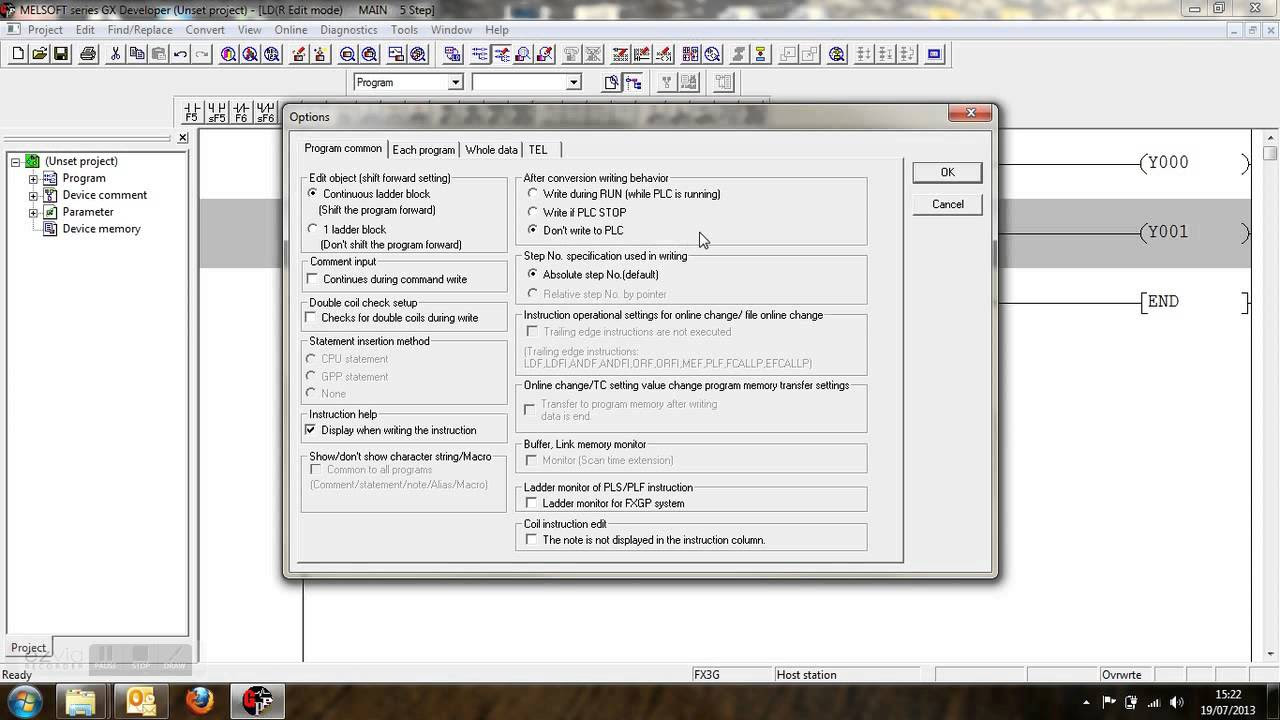The image size is (1280, 720).
Task: Select the F5 open contact ladder icon
Action: click(x=191, y=111)
